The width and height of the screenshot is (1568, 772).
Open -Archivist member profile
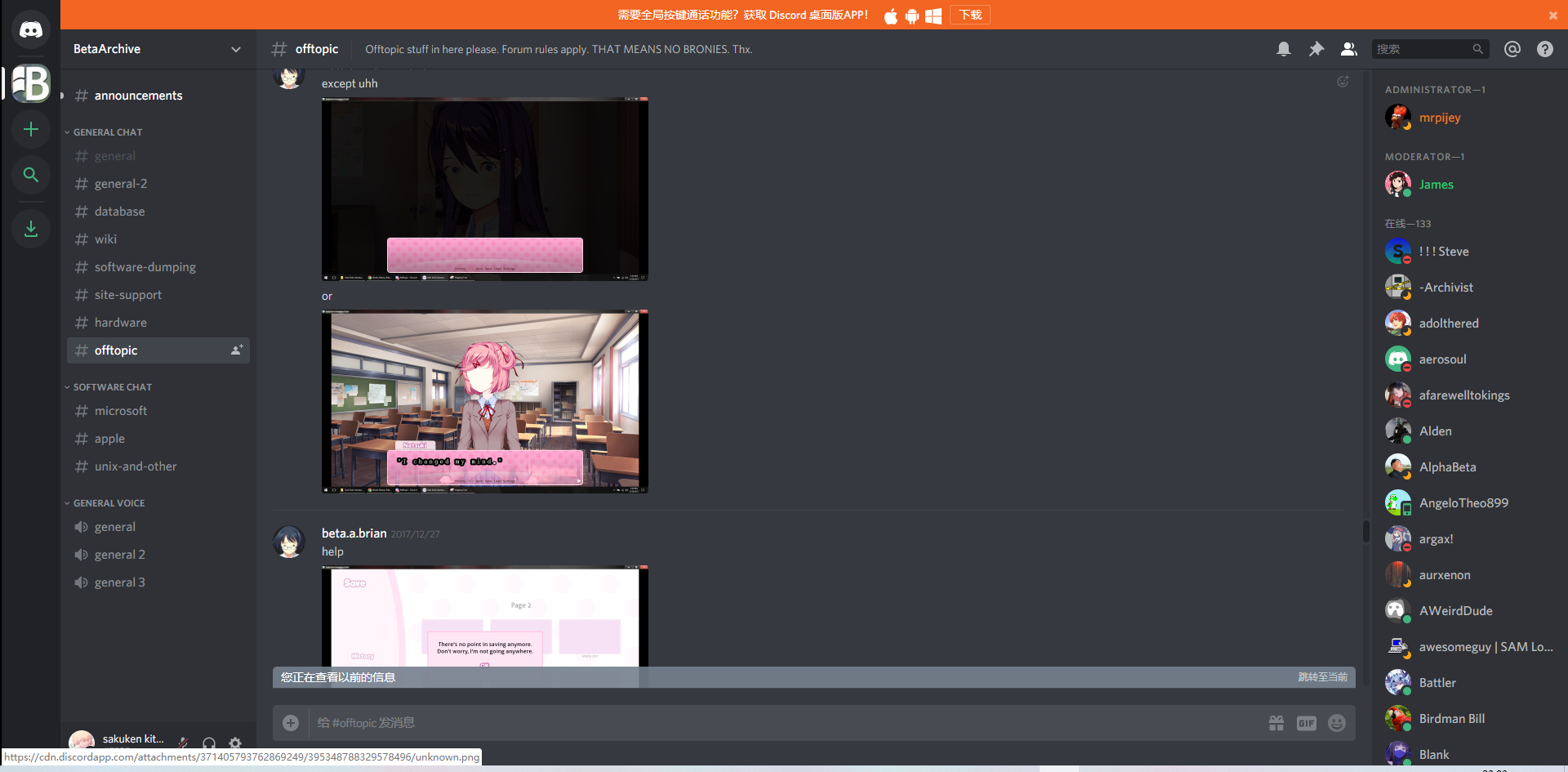tap(1468, 288)
